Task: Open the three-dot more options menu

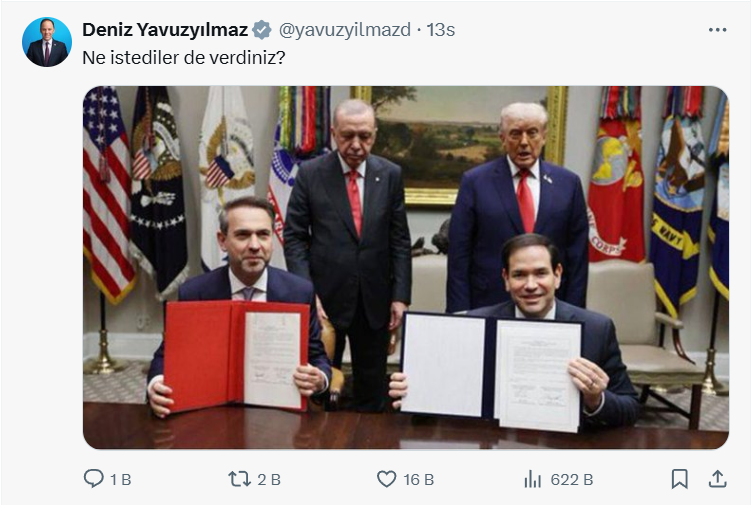Action: point(717,30)
